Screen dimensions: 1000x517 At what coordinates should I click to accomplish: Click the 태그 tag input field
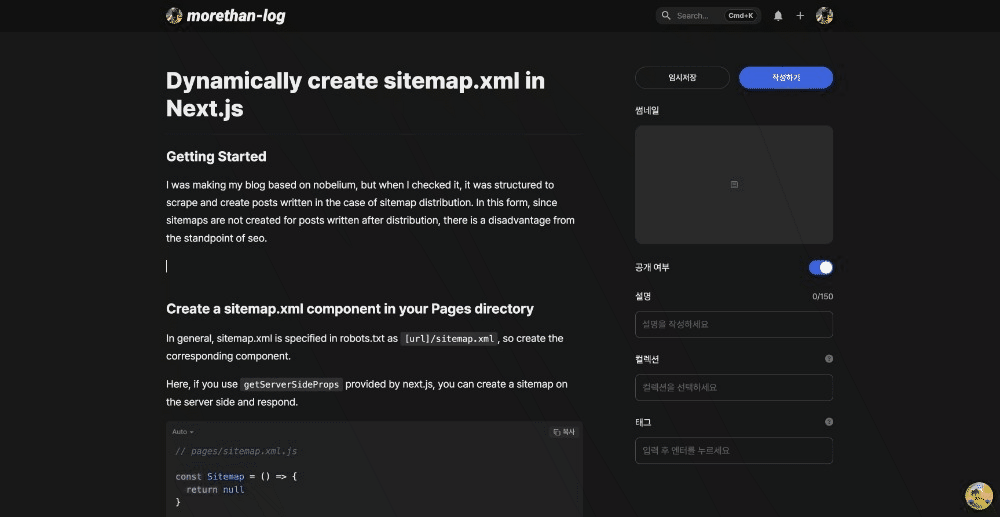734,451
